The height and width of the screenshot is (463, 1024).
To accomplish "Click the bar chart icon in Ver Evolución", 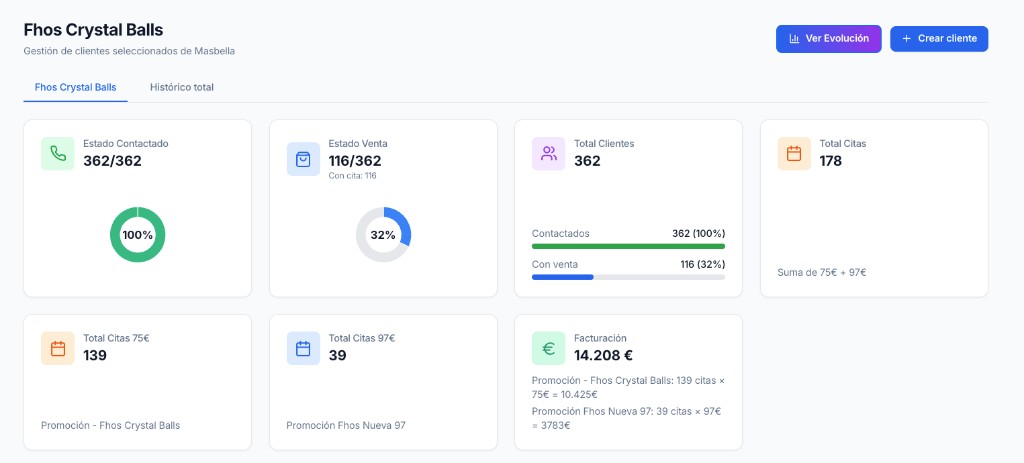I will tap(794, 39).
